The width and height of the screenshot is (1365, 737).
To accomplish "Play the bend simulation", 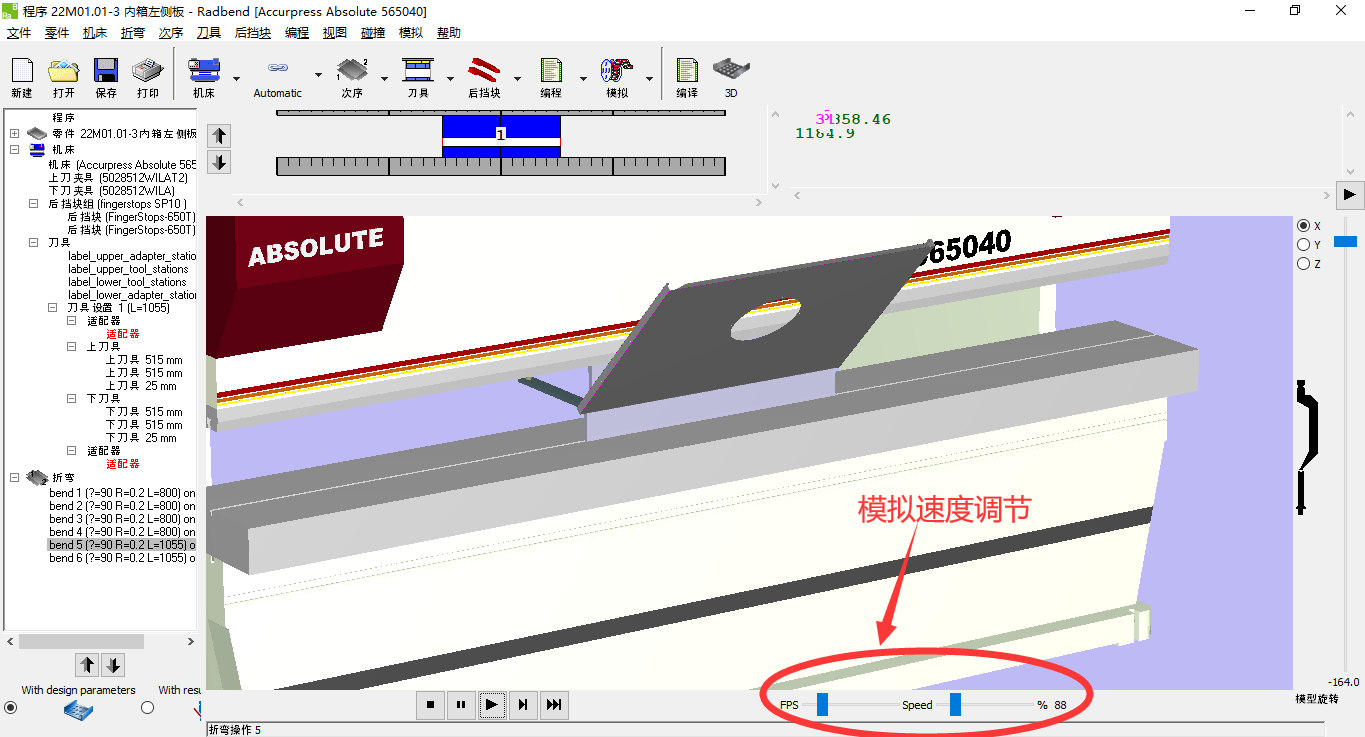I will (x=492, y=705).
